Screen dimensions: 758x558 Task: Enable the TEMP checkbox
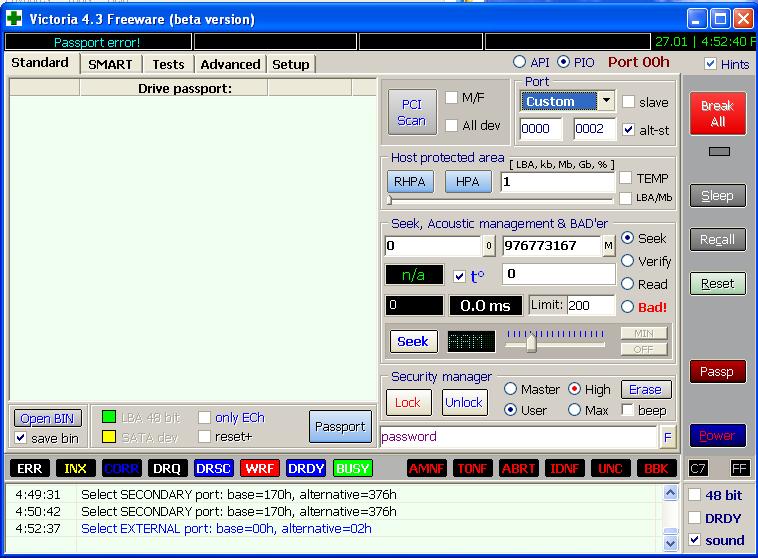[x=626, y=178]
